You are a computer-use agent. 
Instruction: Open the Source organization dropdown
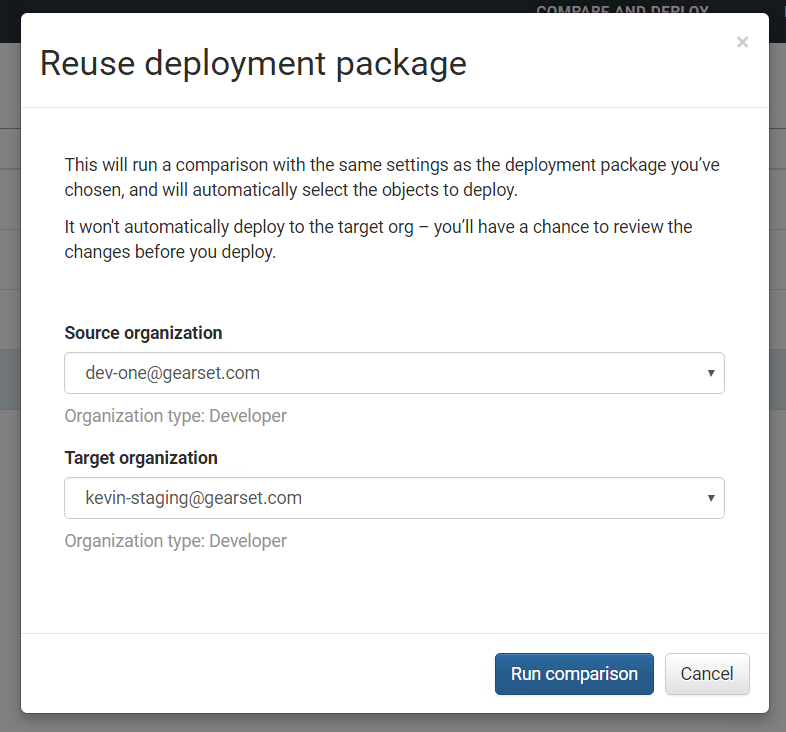click(x=394, y=373)
